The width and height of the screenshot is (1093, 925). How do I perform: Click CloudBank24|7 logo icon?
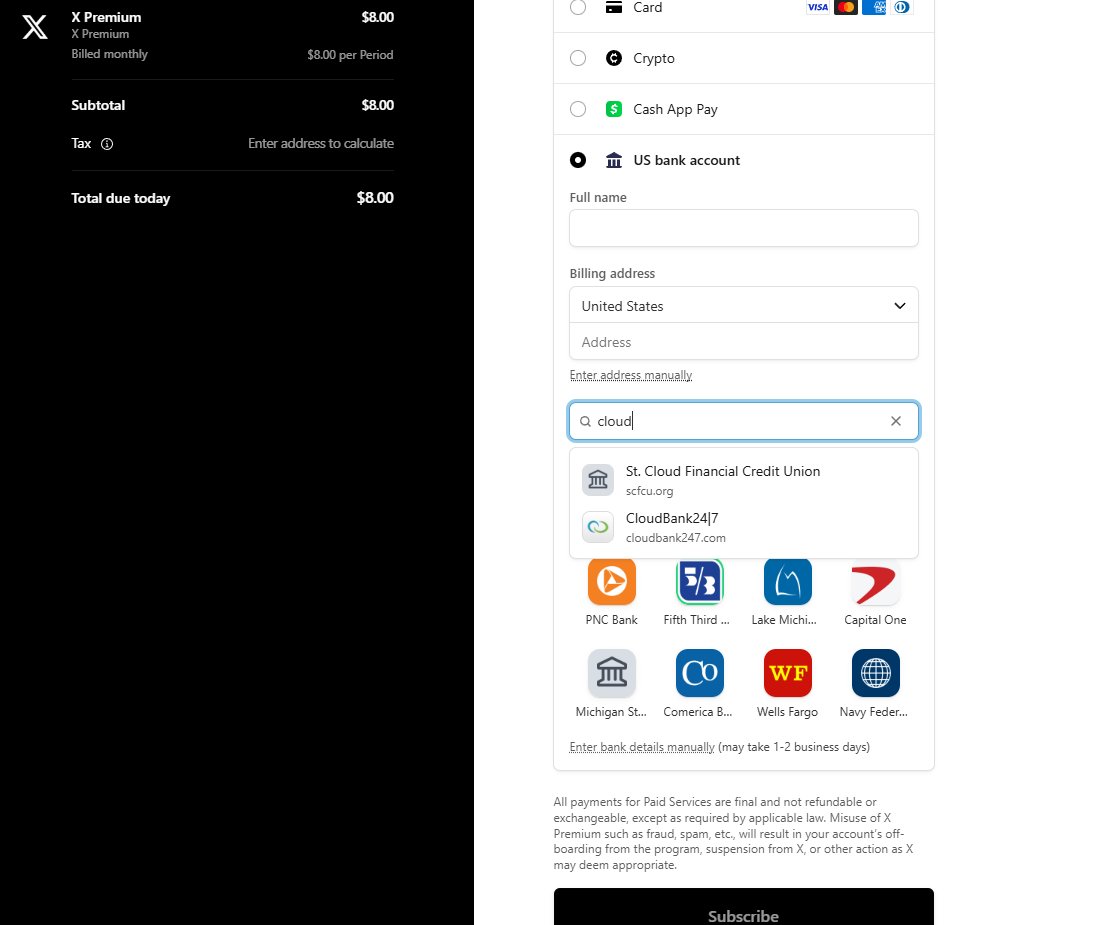597,527
